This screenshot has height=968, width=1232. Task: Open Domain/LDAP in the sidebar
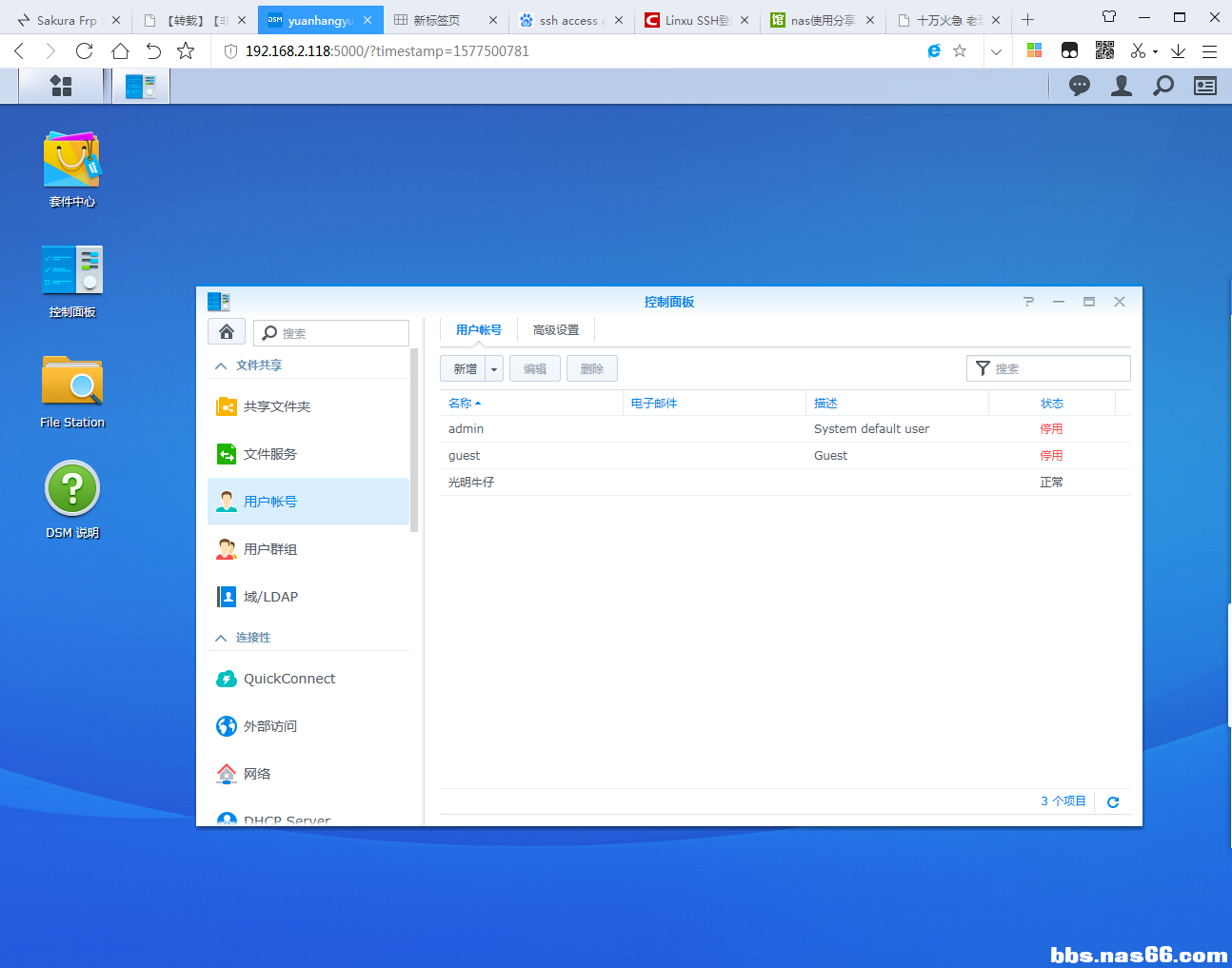[x=308, y=597]
